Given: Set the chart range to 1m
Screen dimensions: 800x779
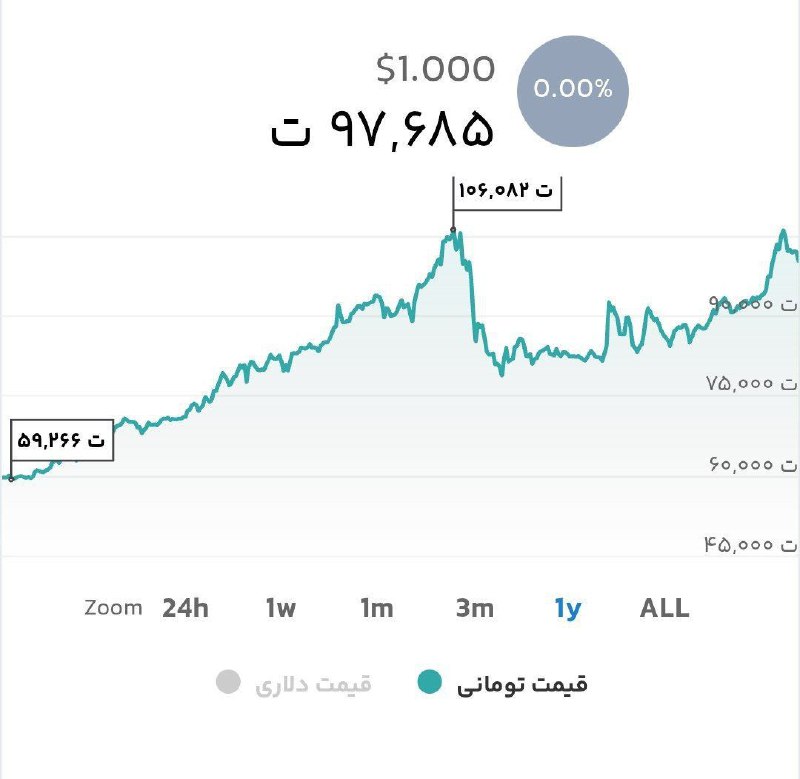Looking at the screenshot, I should [x=377, y=608].
